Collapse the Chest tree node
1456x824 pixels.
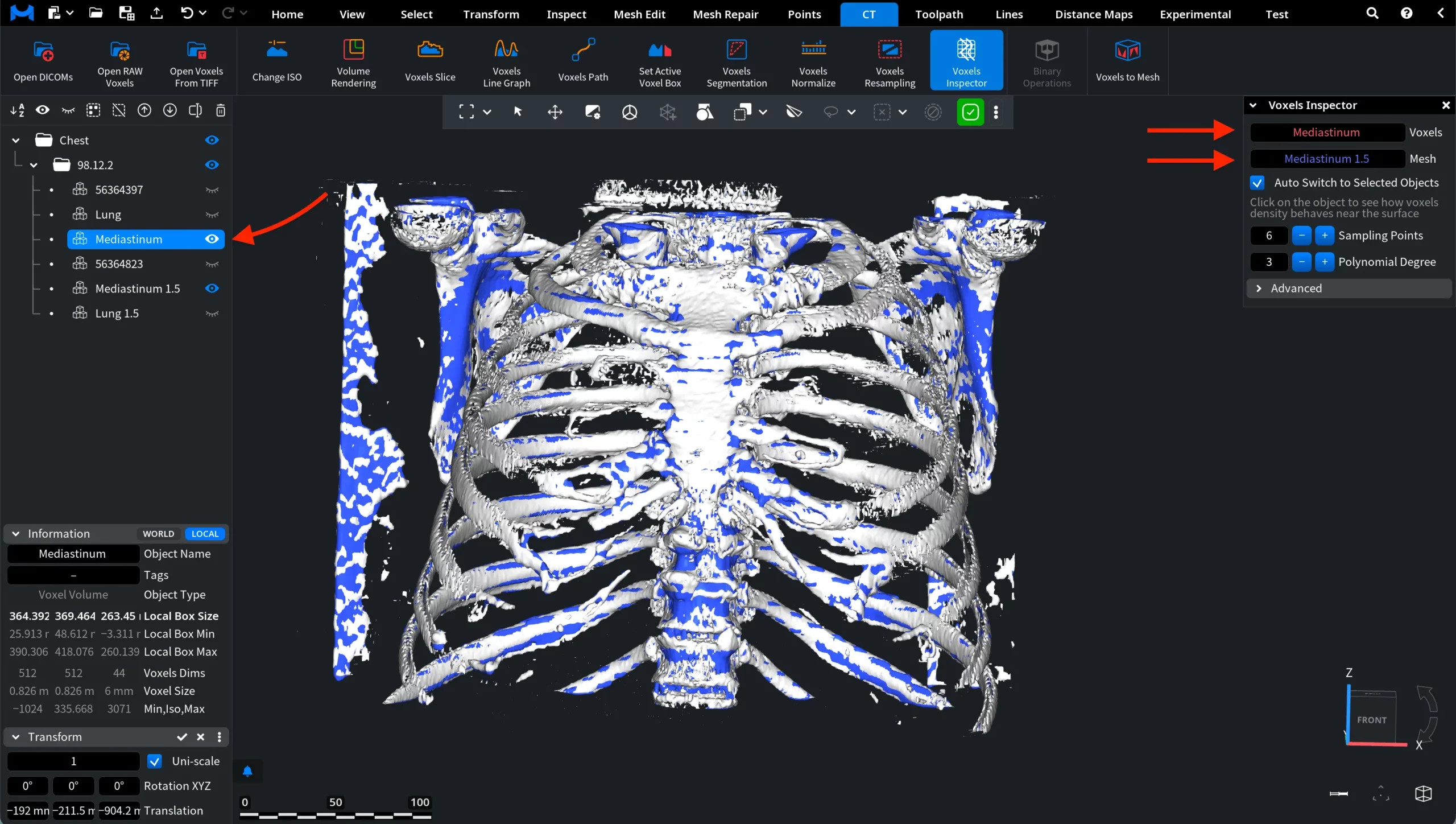click(x=16, y=140)
